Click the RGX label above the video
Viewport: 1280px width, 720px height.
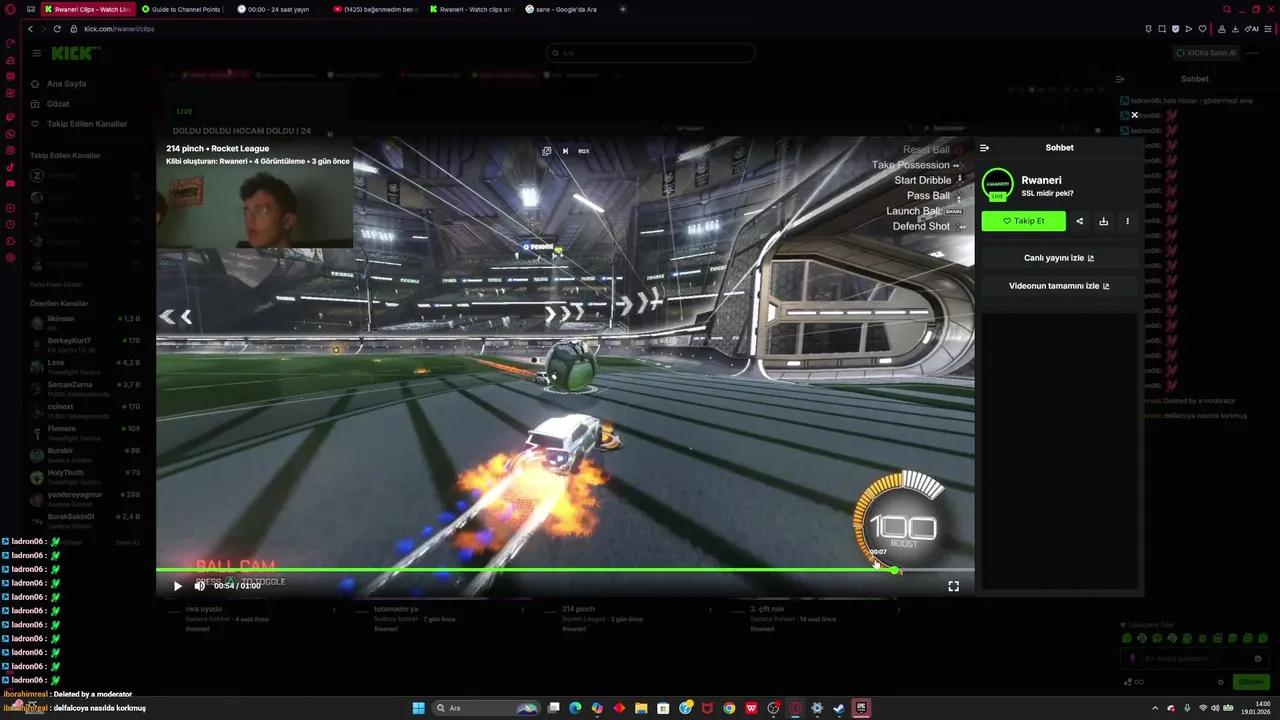point(584,151)
